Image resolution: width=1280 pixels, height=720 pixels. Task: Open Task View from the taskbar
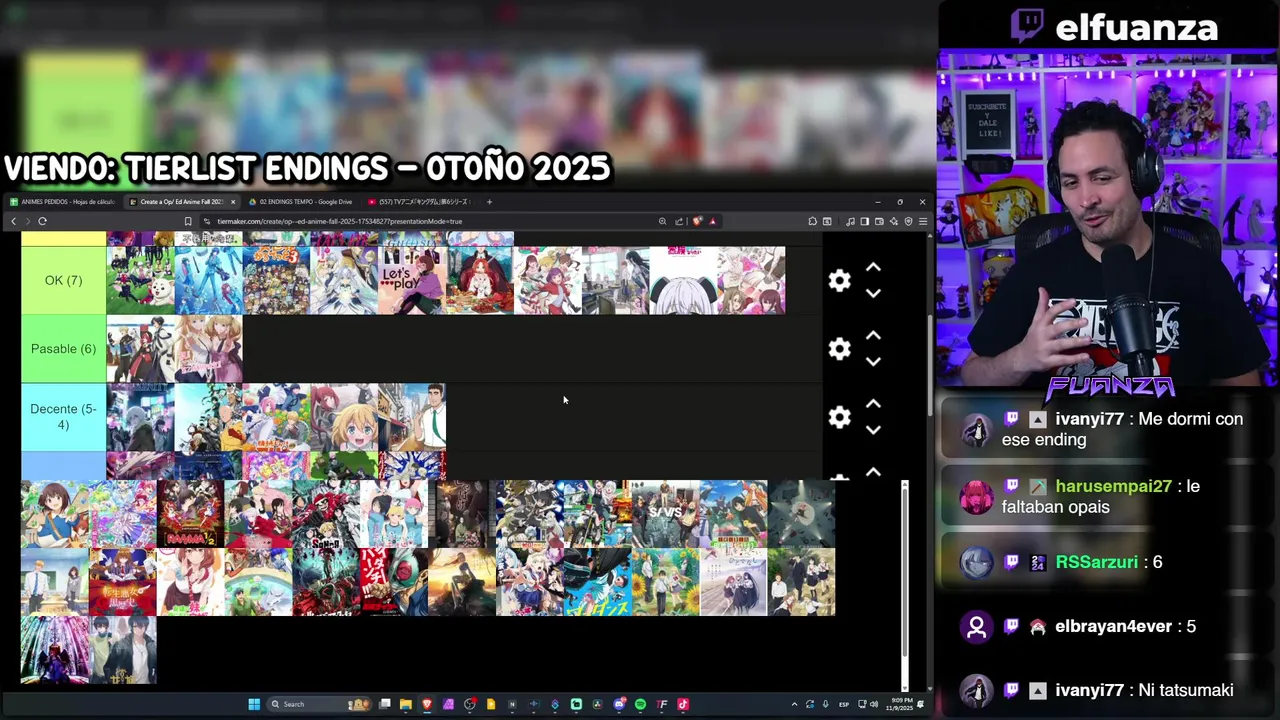point(385,704)
